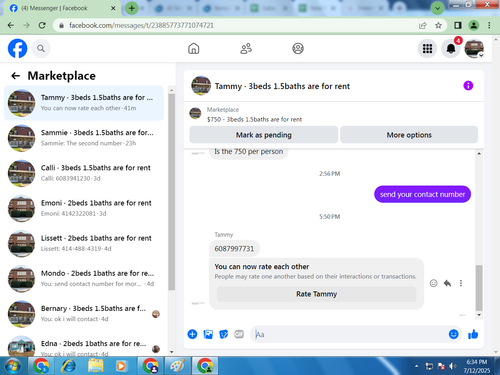Open the Chrome three-dot menu

pos(489,25)
